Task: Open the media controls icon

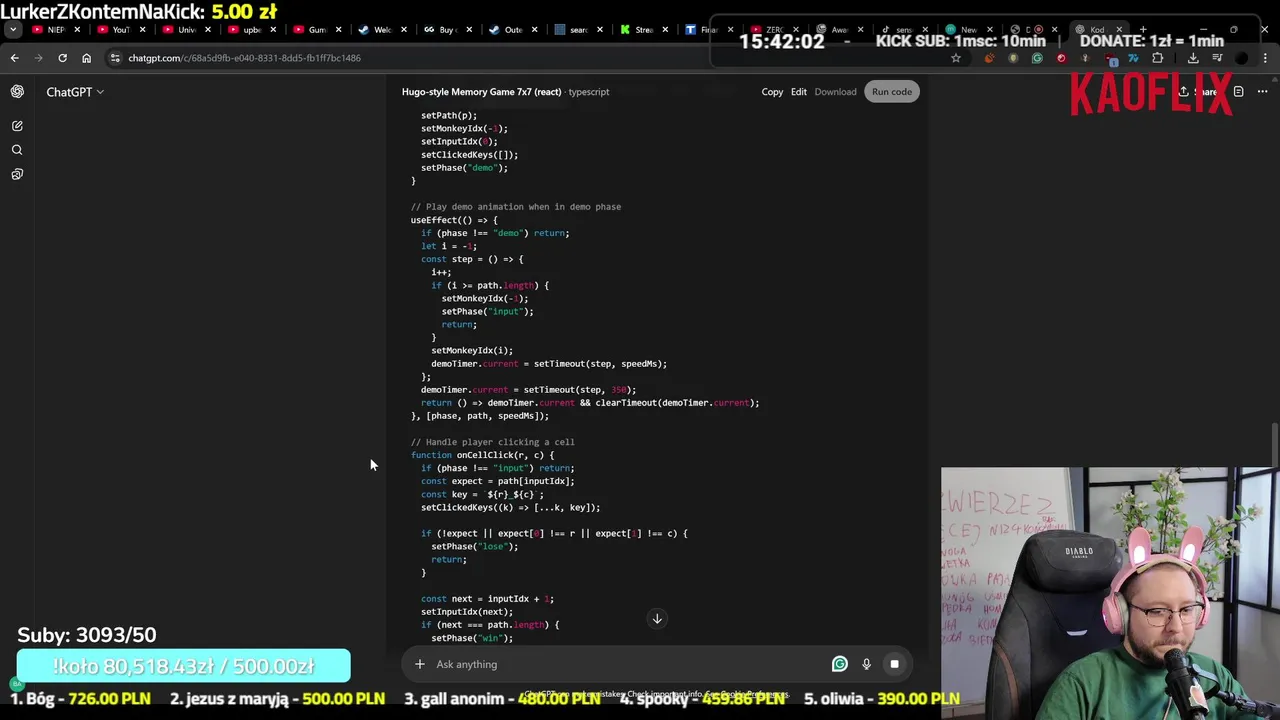Action: (1217, 58)
